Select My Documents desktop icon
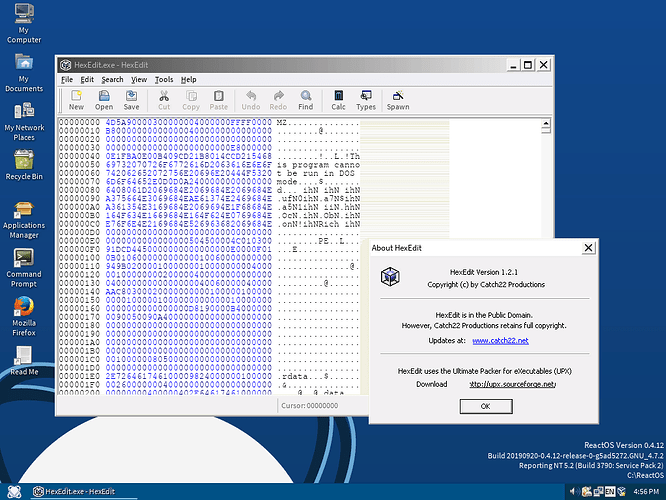This screenshot has width=666, height=500. pos(24,73)
